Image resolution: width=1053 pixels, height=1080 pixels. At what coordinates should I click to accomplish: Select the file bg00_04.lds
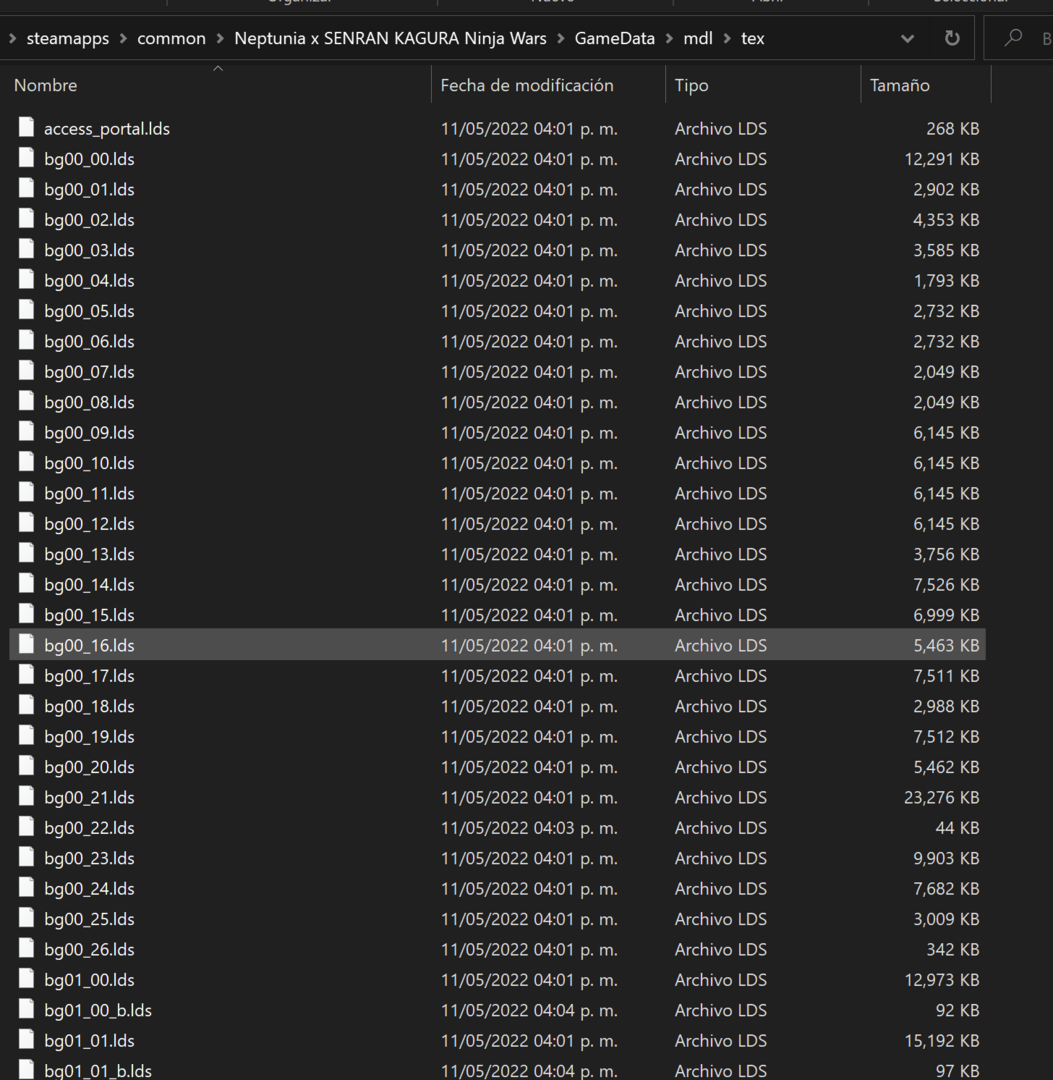click(x=89, y=280)
